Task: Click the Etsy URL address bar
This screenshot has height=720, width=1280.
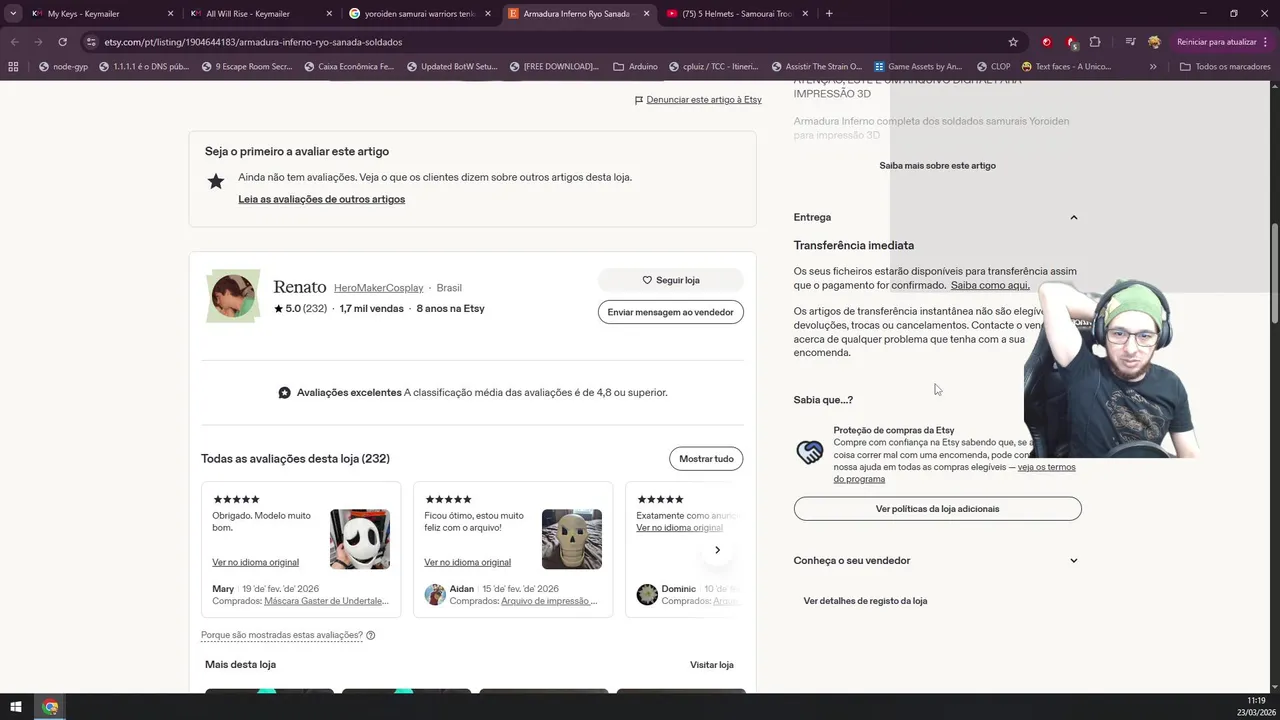Action: [550, 42]
